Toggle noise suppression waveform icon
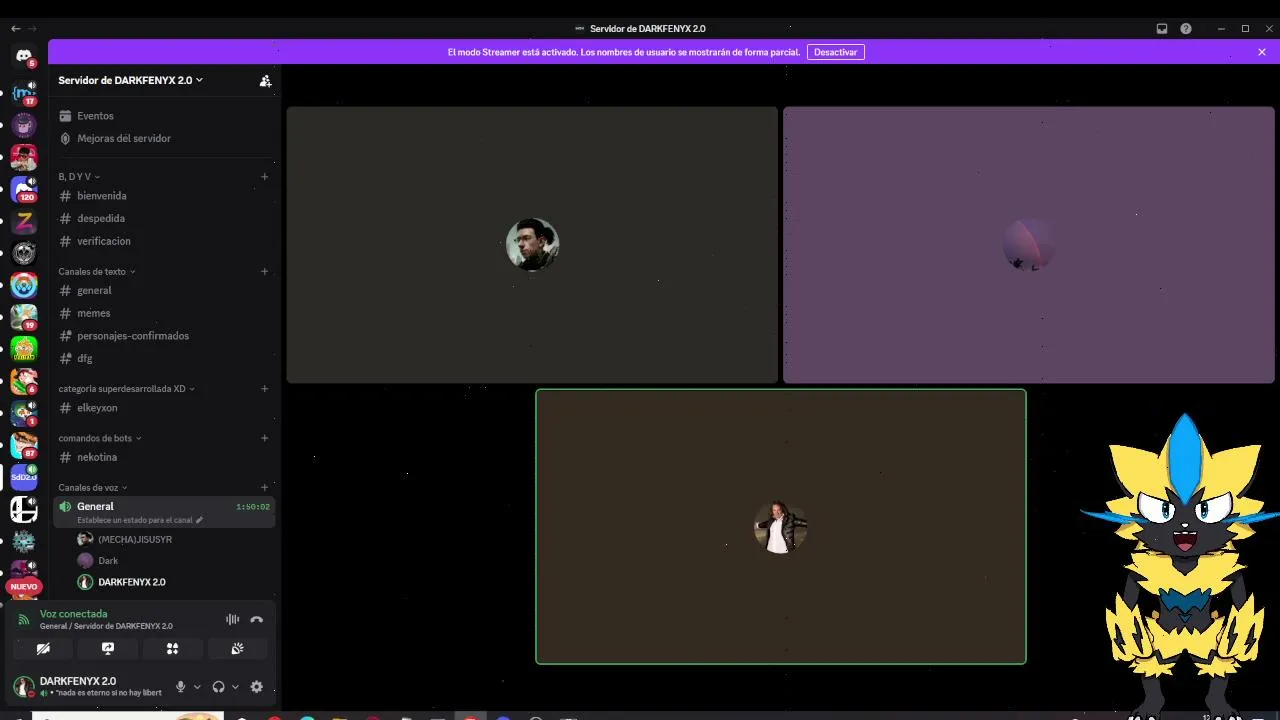Screen dimensions: 1280x720 [232, 620]
